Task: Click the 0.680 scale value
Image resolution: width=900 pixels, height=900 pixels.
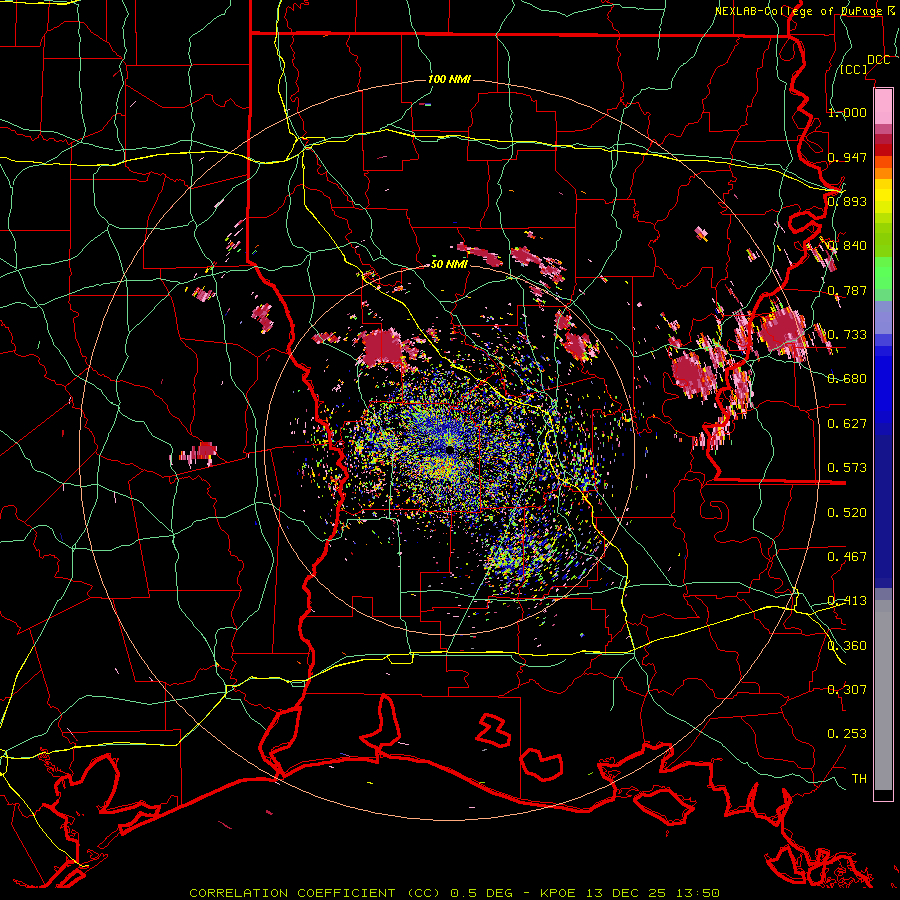Action: click(847, 379)
